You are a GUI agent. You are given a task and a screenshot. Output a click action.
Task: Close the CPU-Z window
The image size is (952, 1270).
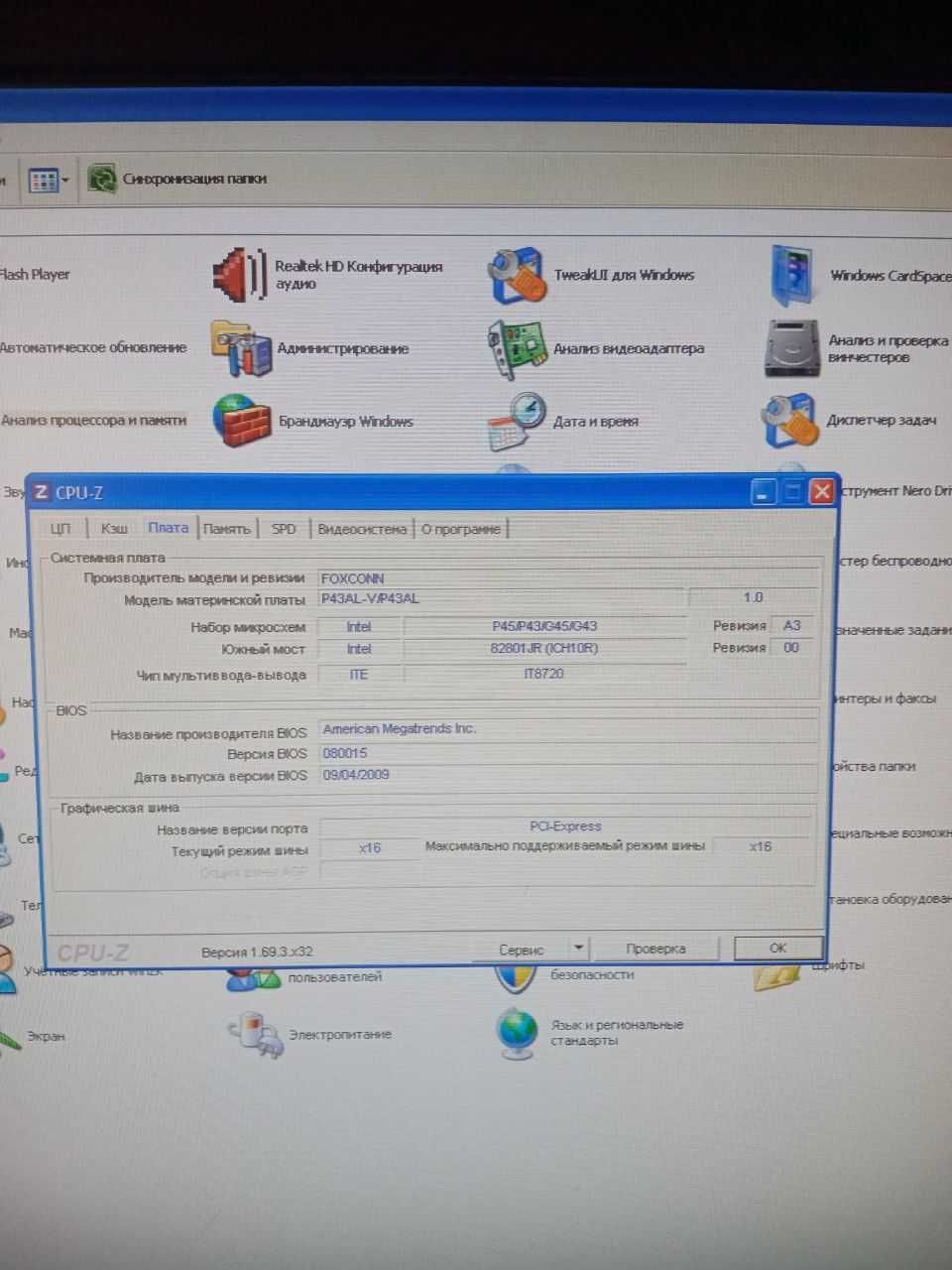click(x=821, y=491)
